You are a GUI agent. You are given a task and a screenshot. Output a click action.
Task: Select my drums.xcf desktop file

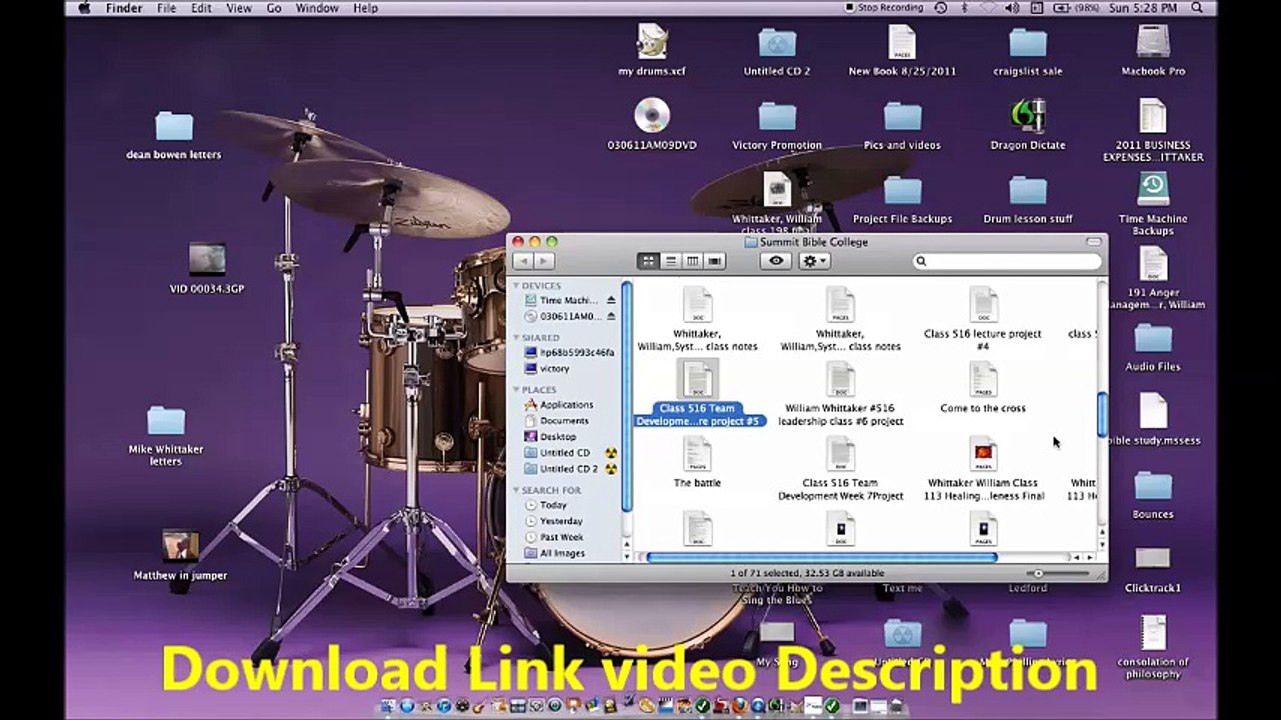(652, 50)
